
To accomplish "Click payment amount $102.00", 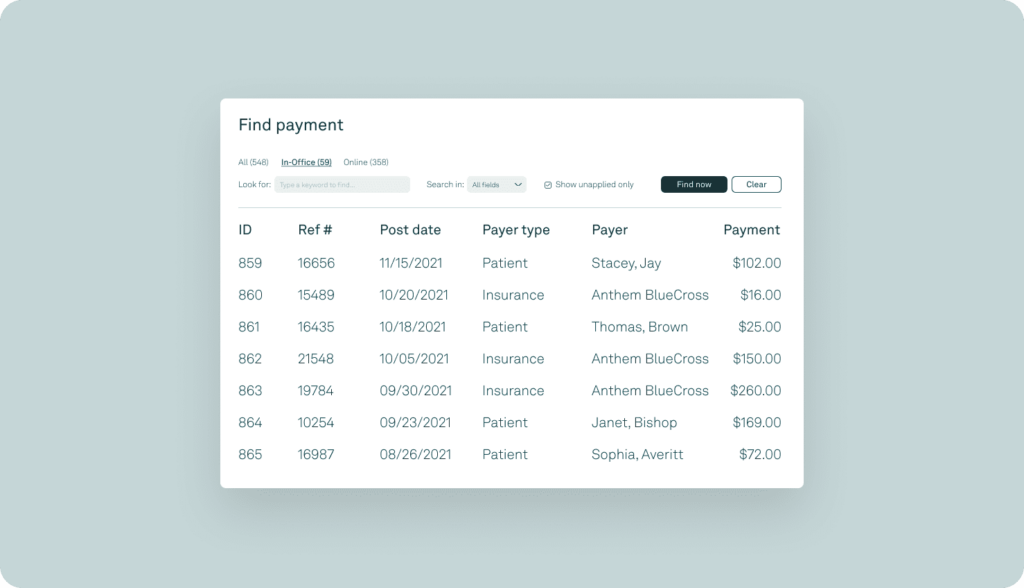I will pos(756,263).
